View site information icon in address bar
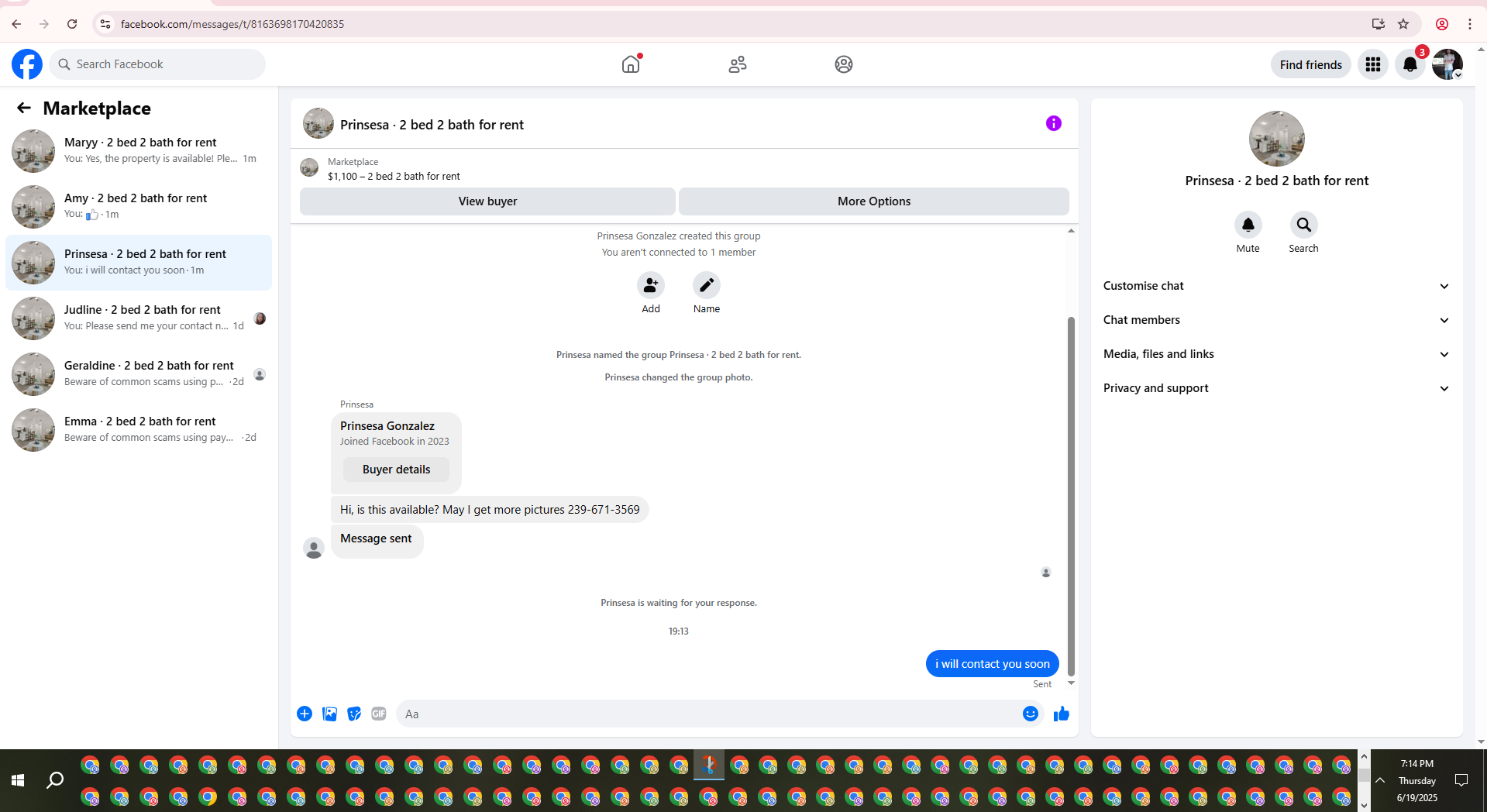This screenshot has height=812, width=1487. 105,24
